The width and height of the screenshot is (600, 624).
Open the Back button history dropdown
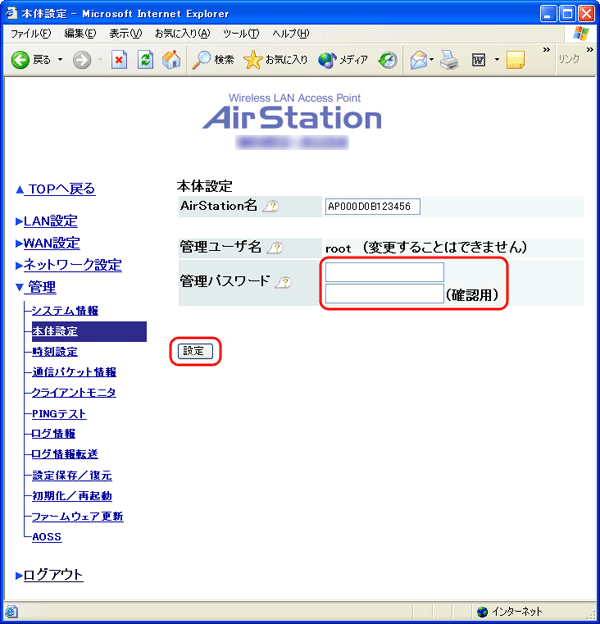pyautogui.click(x=60, y=60)
